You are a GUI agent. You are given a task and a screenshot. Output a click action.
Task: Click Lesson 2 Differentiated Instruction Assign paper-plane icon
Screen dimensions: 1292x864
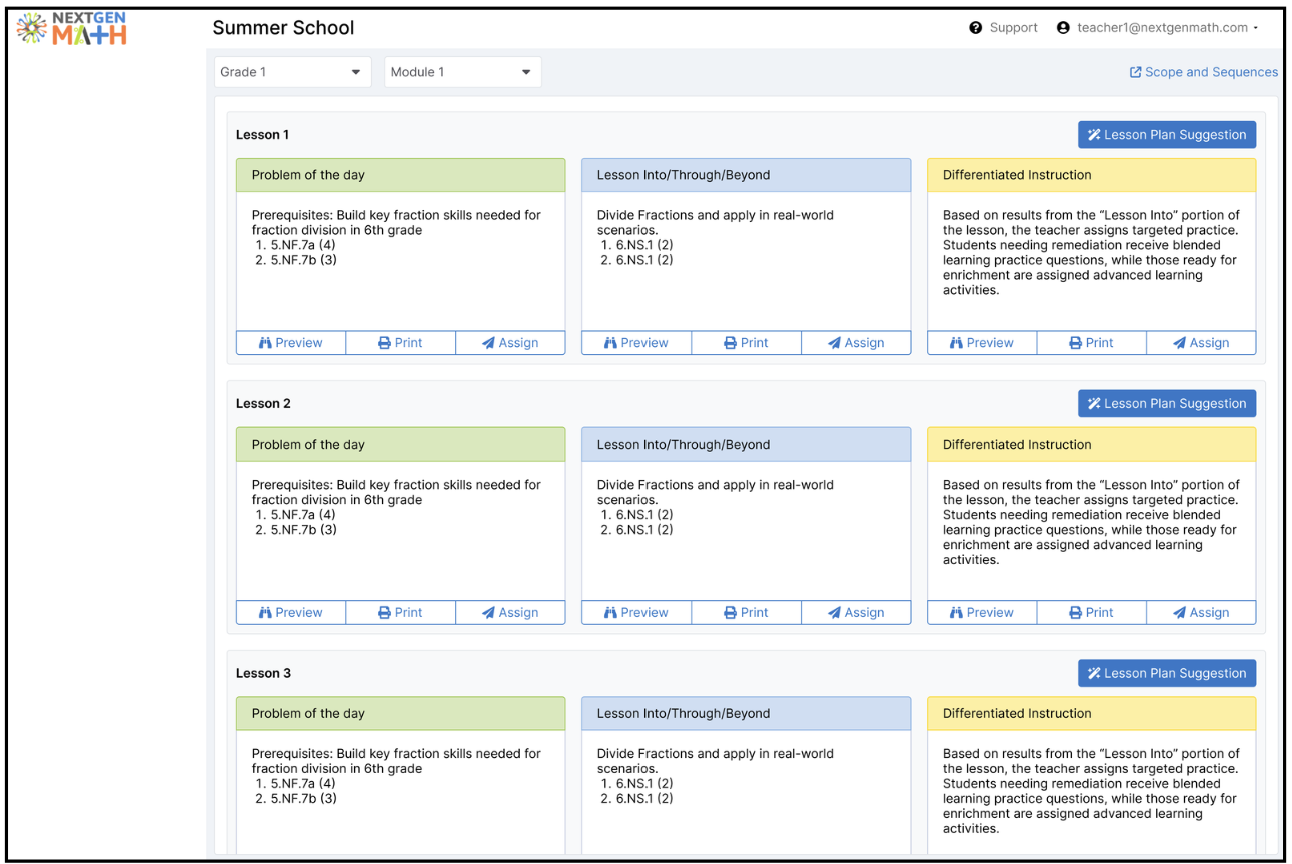(1179, 613)
